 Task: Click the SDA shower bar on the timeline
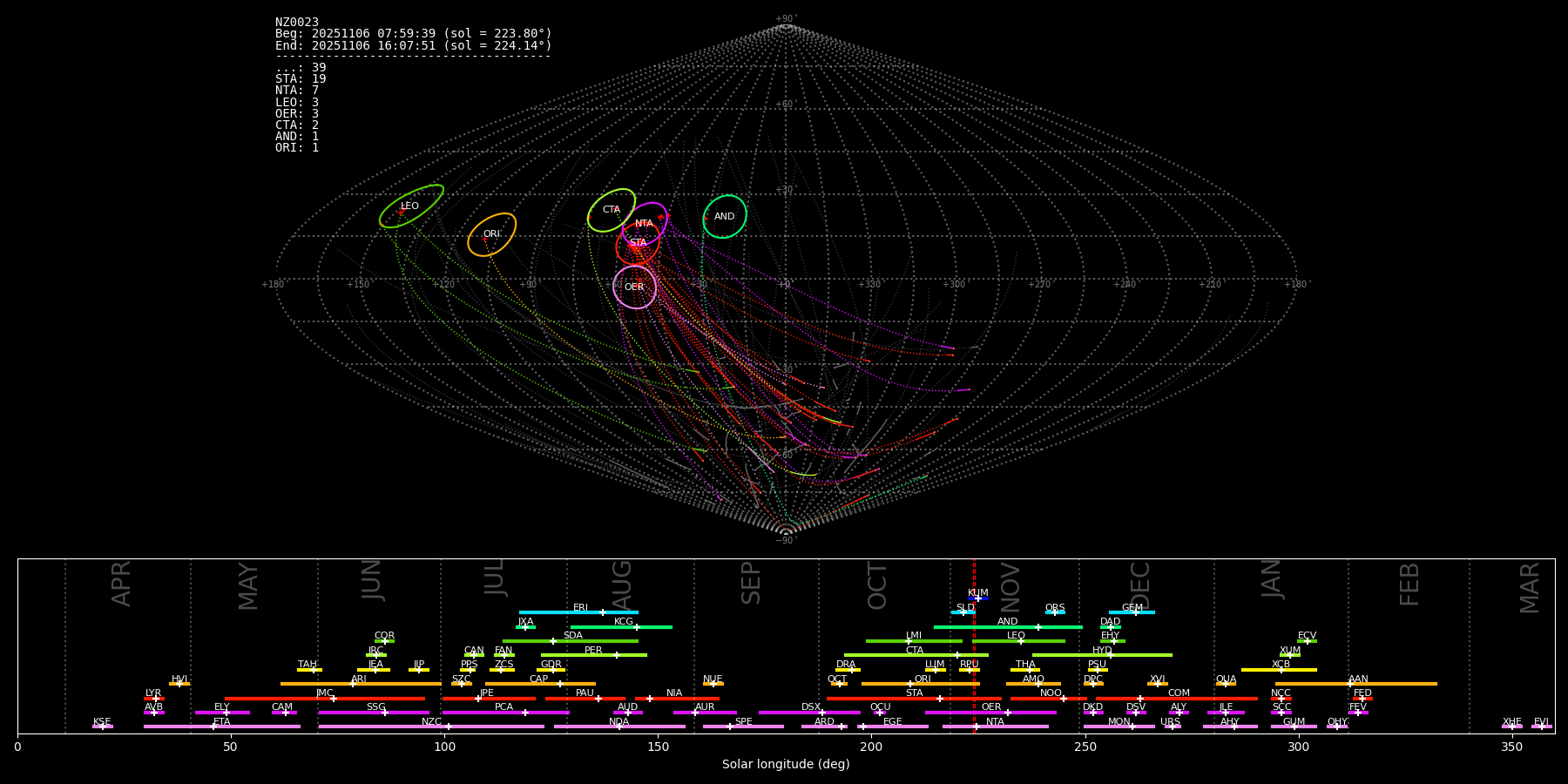tap(571, 641)
